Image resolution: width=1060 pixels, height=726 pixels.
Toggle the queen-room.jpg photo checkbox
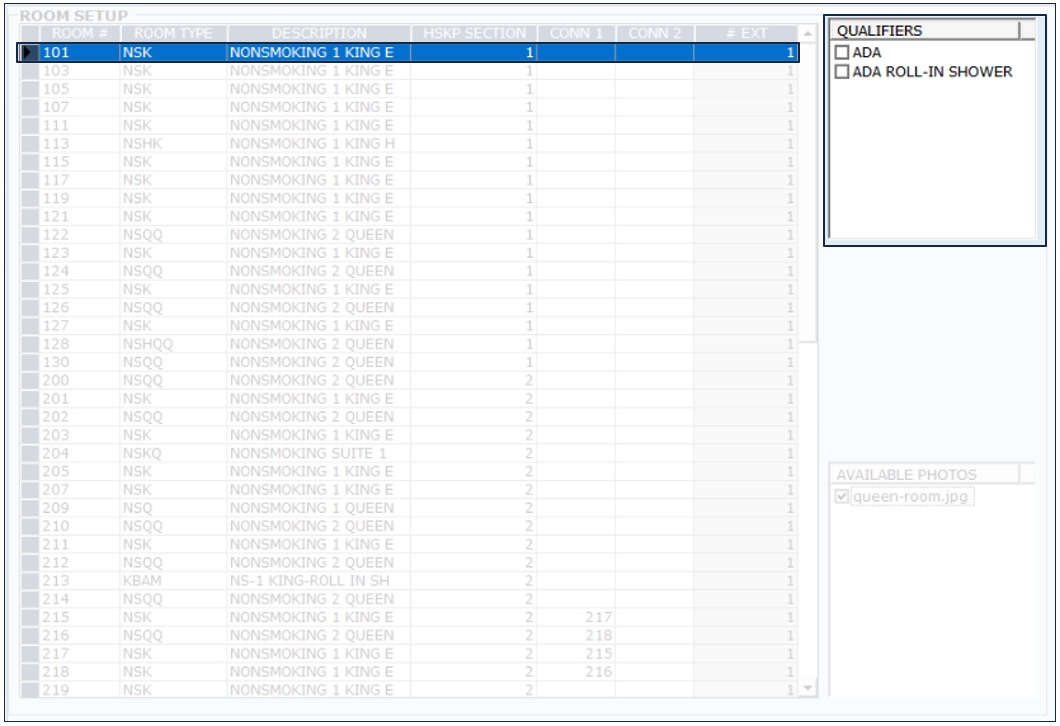point(842,497)
